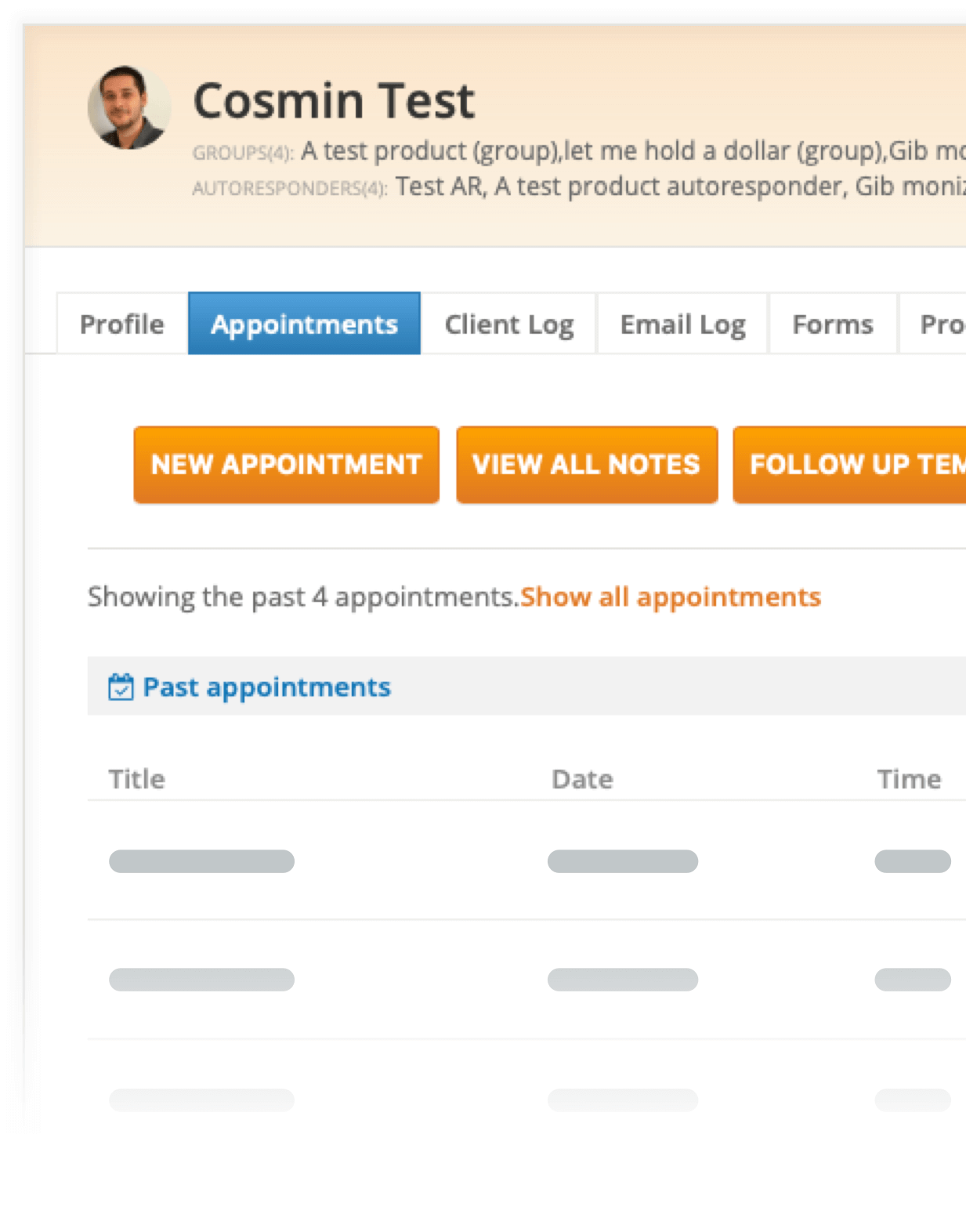
Task: Open the Email Log tab
Action: pyautogui.click(x=682, y=324)
